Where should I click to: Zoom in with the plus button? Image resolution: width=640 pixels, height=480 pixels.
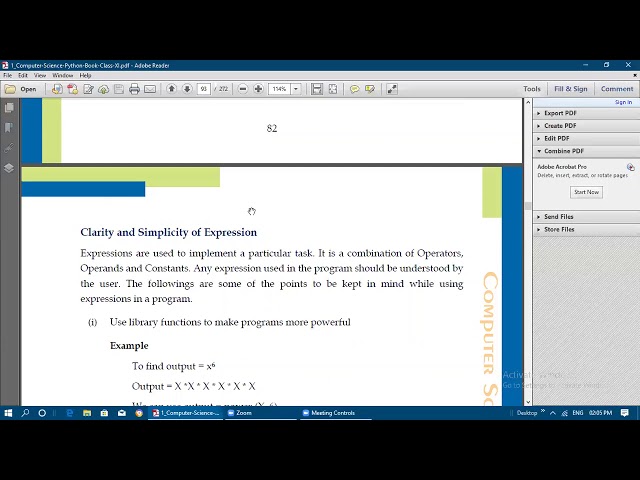(x=258, y=89)
